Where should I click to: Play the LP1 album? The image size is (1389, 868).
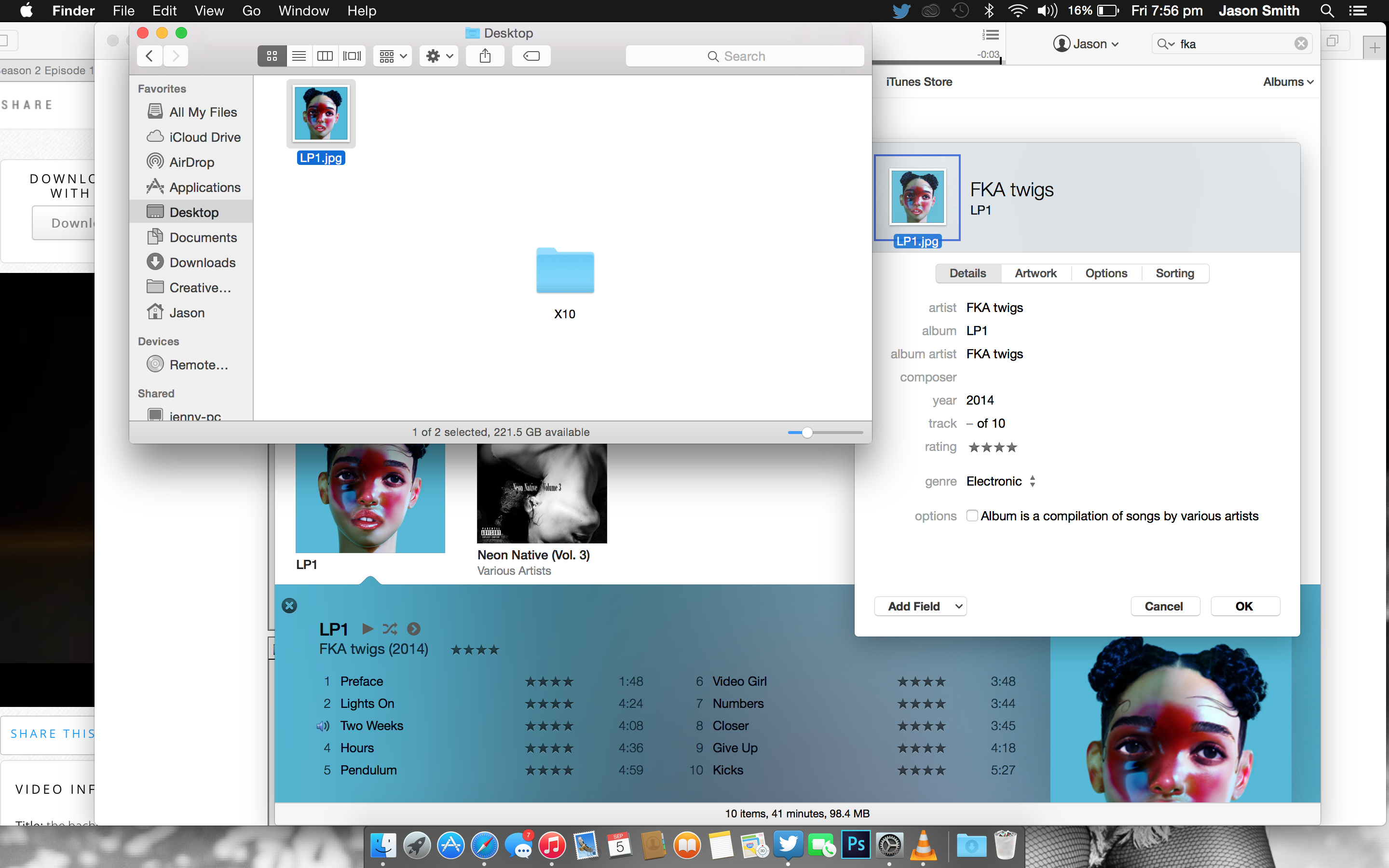coord(368,629)
